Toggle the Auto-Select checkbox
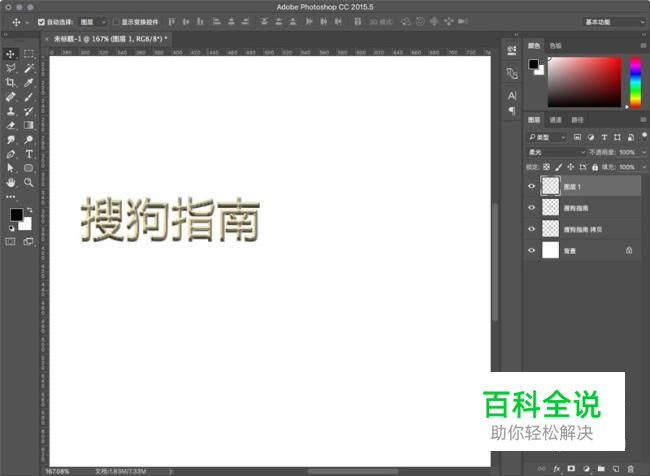 pyautogui.click(x=41, y=22)
